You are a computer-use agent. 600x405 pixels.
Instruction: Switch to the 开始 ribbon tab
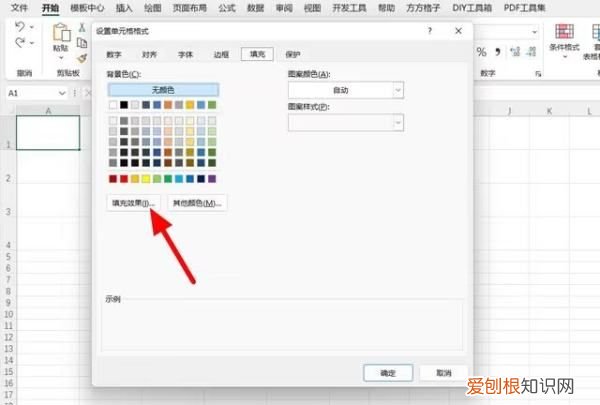pyautogui.click(x=51, y=8)
